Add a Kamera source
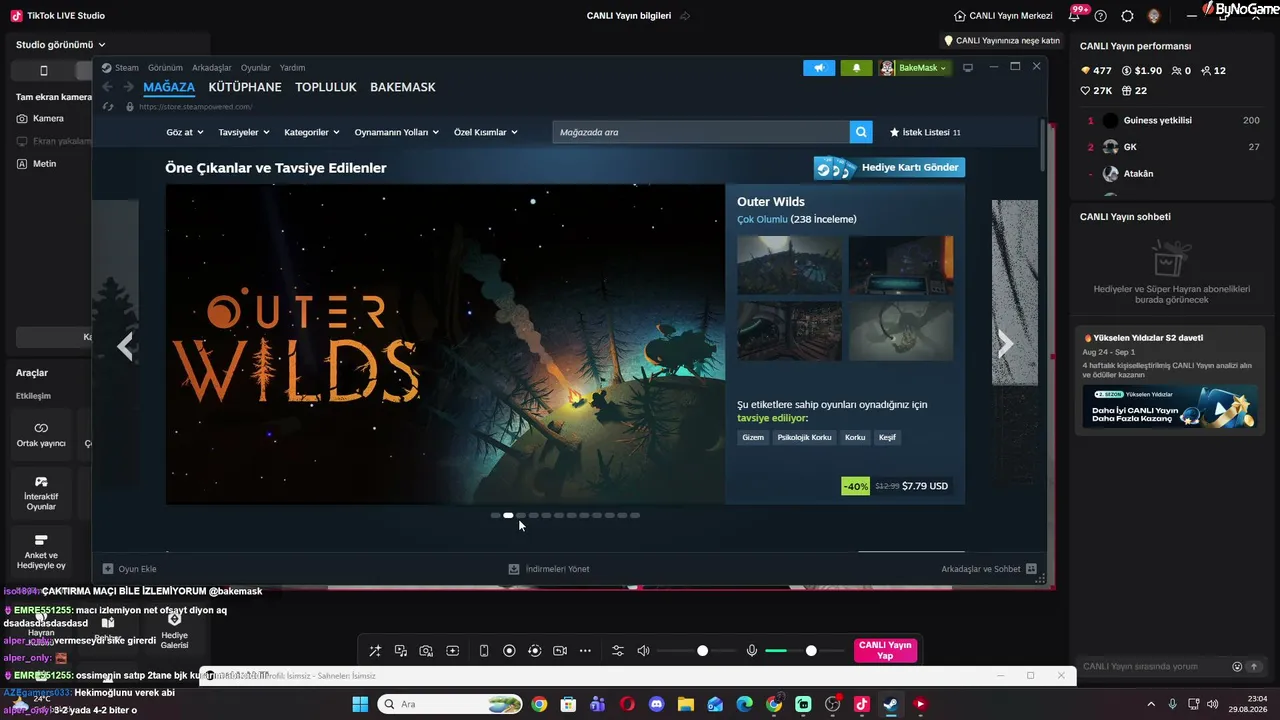 pyautogui.click(x=40, y=118)
